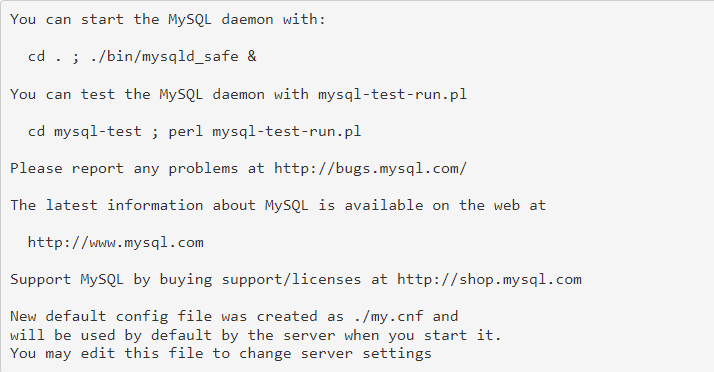Click the http://bugs.mysql.com/ URL

[x=370, y=168]
